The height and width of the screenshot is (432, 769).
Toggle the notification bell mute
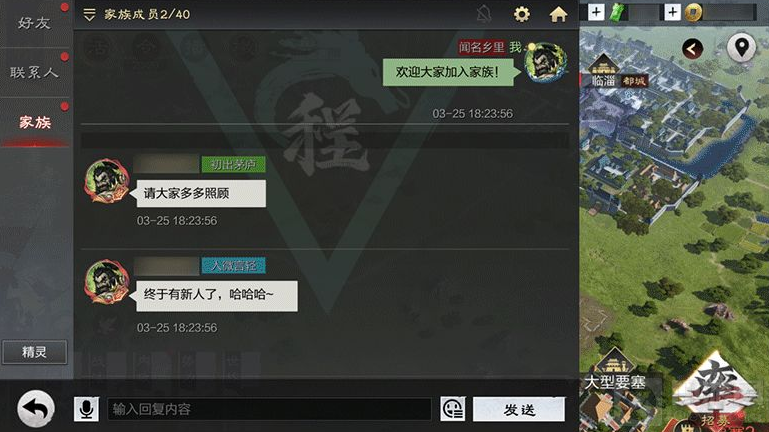[x=484, y=14]
